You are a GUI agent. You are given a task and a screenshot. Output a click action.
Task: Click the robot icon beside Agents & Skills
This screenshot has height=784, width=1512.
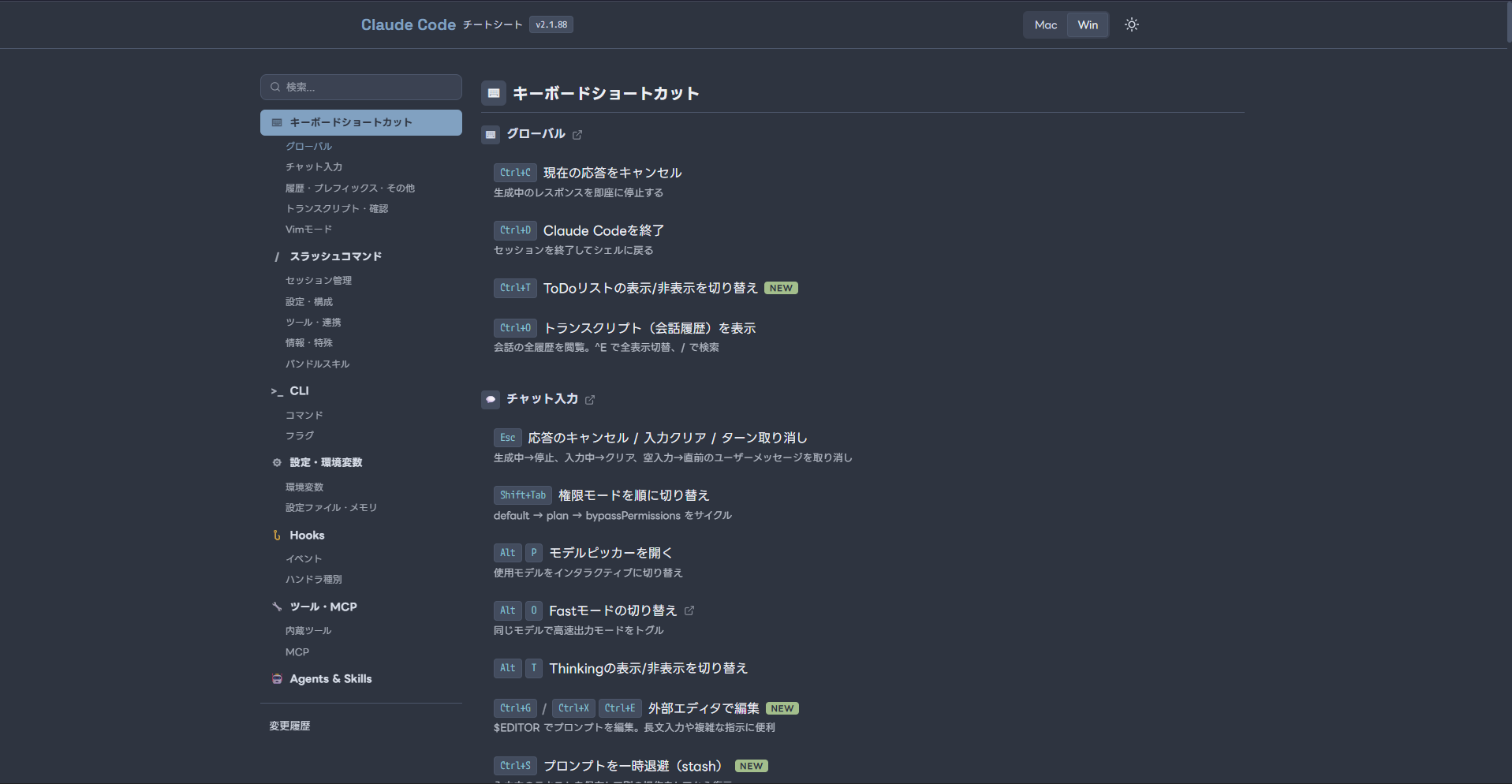click(x=276, y=678)
